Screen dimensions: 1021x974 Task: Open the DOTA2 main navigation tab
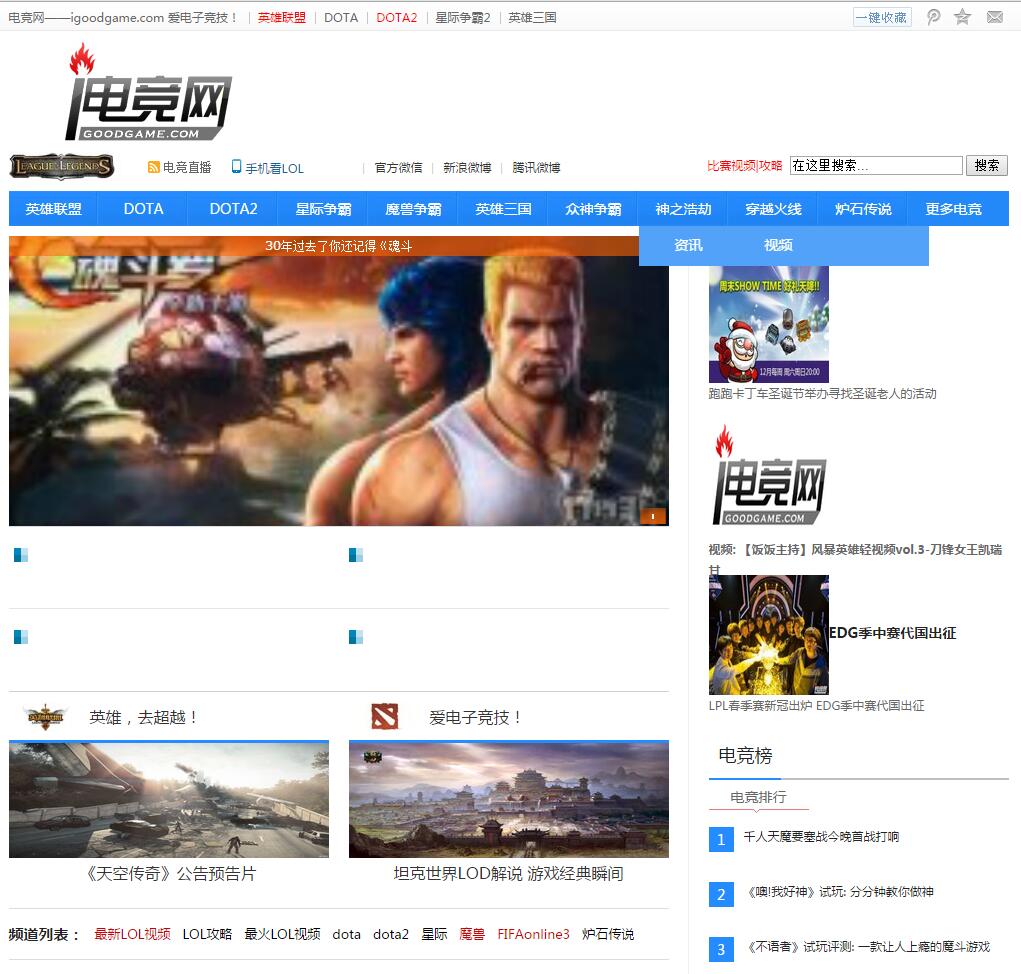[x=233, y=209]
